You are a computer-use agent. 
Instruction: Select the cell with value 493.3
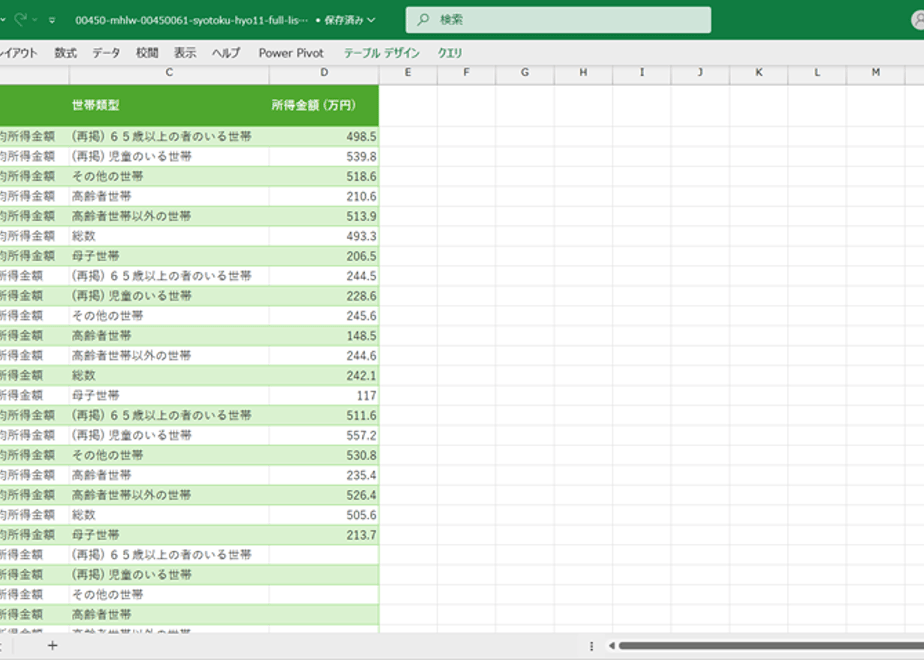point(324,236)
